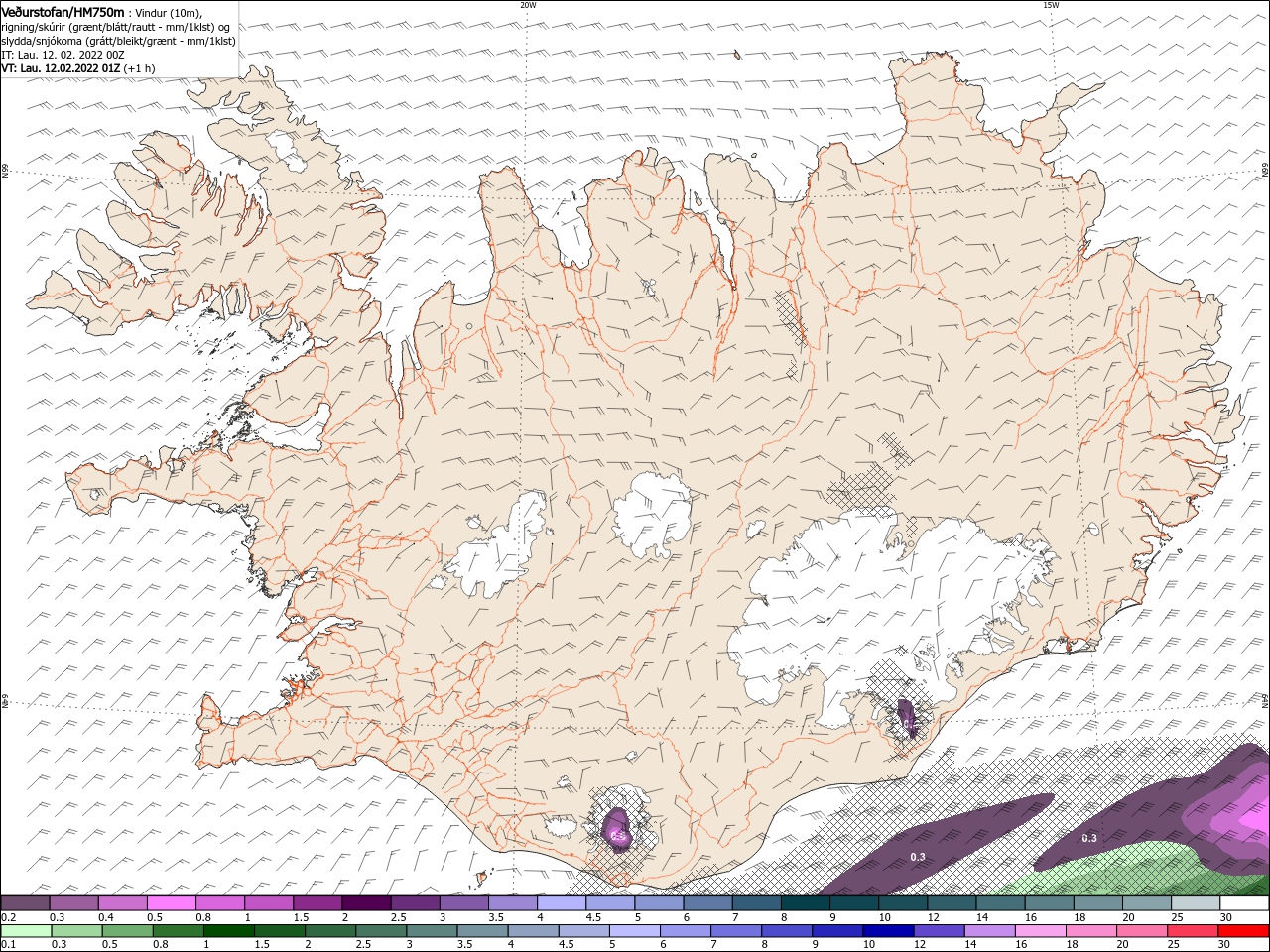Pick the darkest green 1 swatch in lower legend row
1270x952 pixels.
coord(228,931)
